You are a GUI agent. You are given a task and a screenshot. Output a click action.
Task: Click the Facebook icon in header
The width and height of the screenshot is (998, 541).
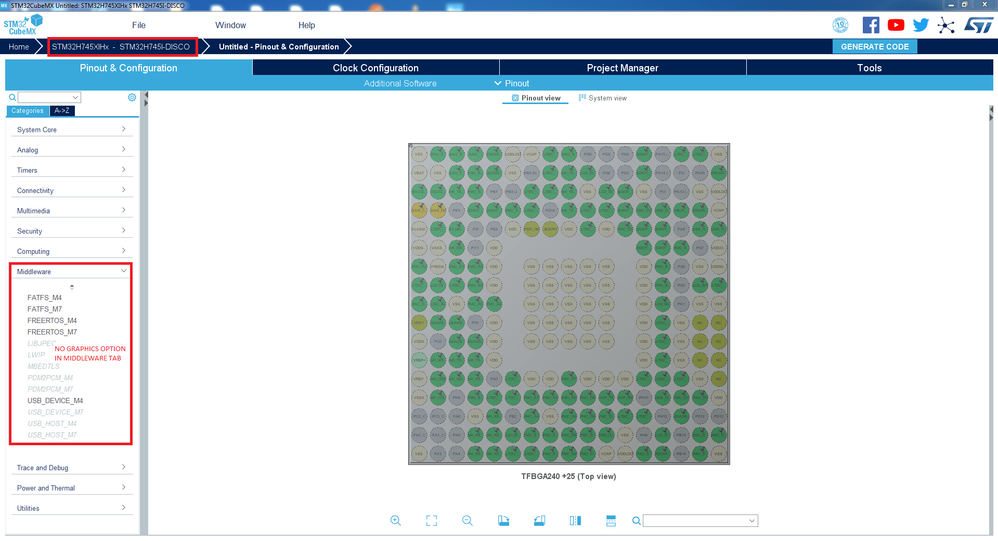[871, 25]
